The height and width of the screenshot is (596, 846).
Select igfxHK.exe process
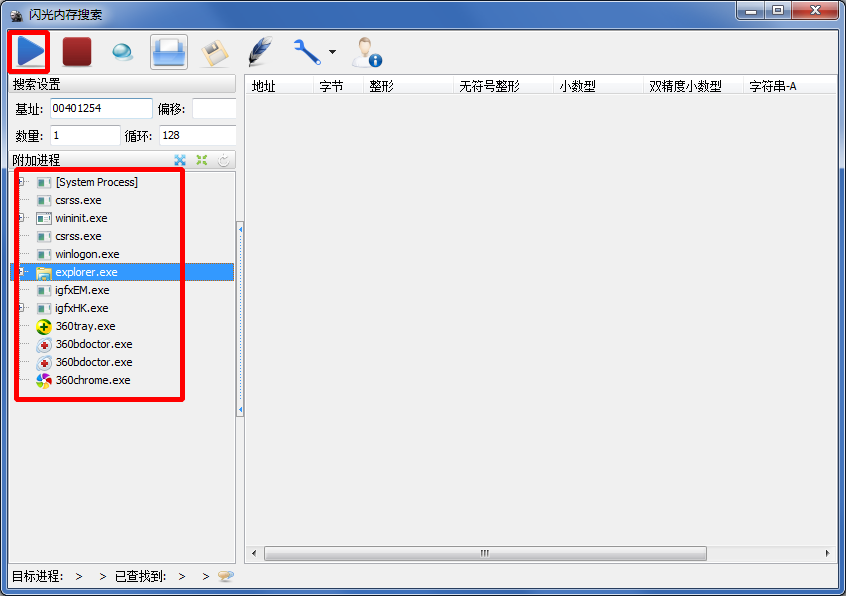[x=81, y=309]
